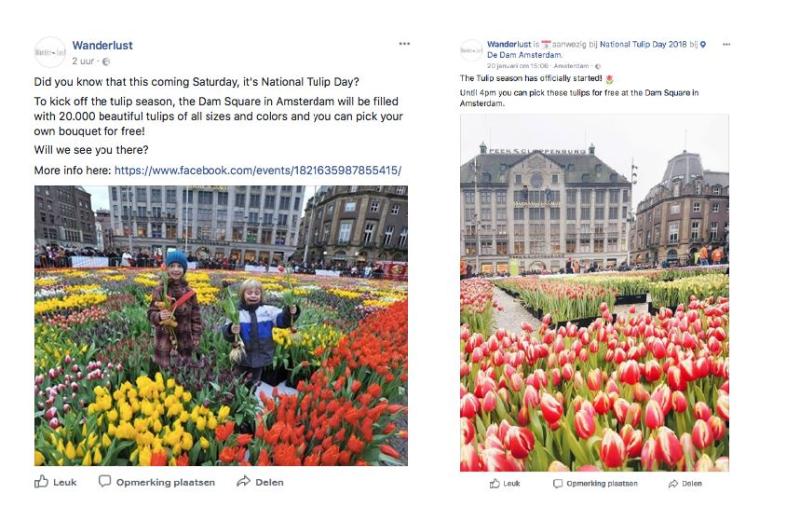Open the three-dot options menu on left post

pos(404,44)
